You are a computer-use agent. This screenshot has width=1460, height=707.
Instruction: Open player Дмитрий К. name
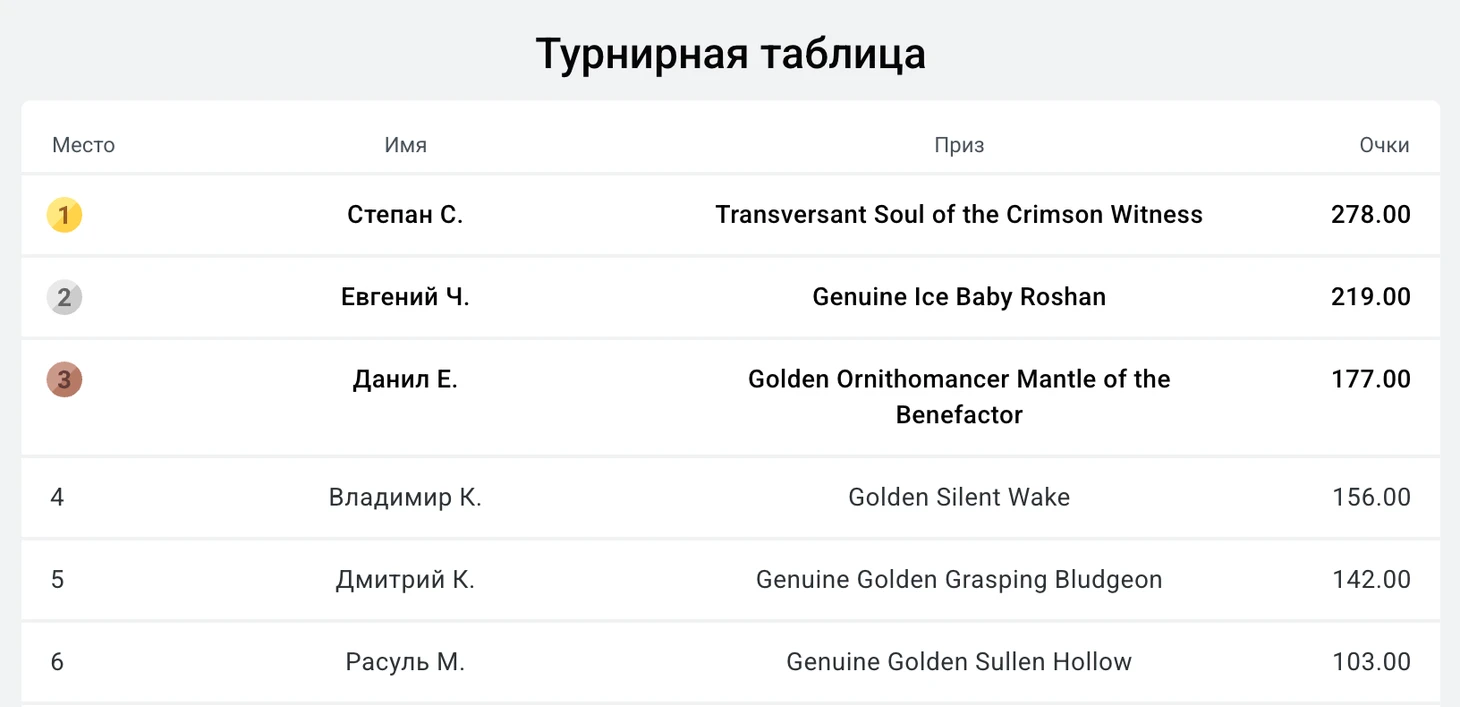405,579
